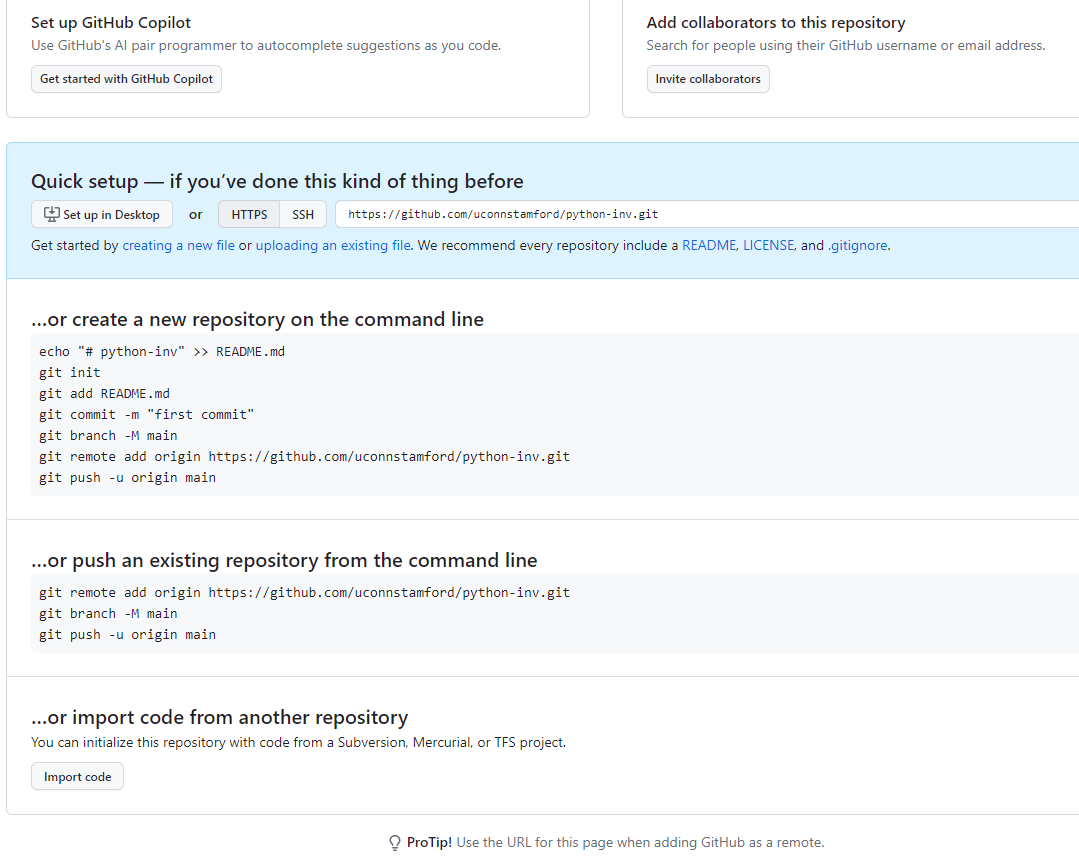This screenshot has width=1079, height=858.
Task: Click the Import code button
Action: coord(77,776)
